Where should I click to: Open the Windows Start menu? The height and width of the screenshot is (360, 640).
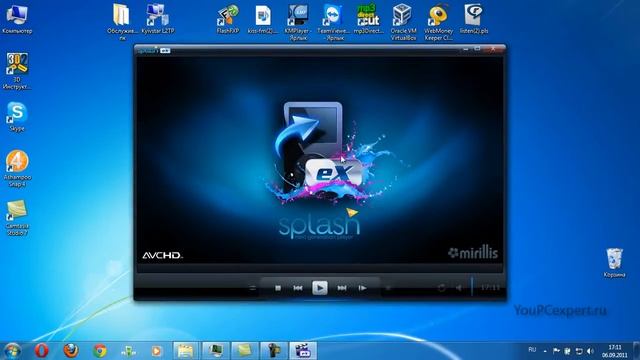tap(12, 351)
